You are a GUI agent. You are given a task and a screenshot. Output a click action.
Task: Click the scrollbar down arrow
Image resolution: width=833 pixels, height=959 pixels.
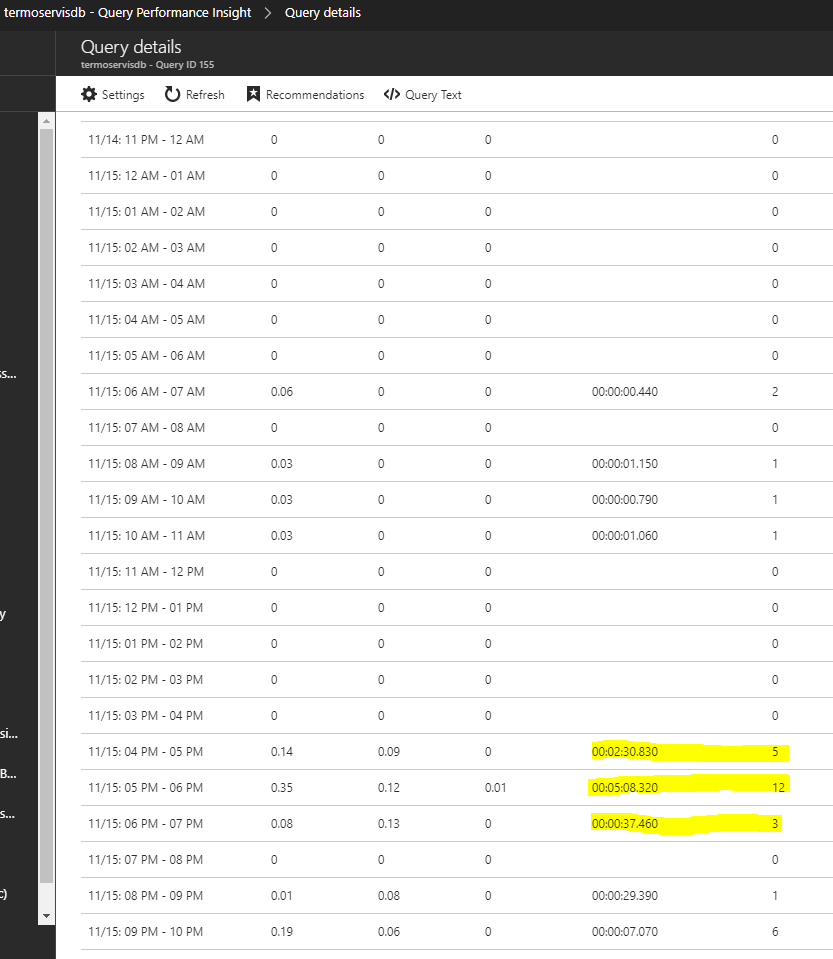pos(45,915)
